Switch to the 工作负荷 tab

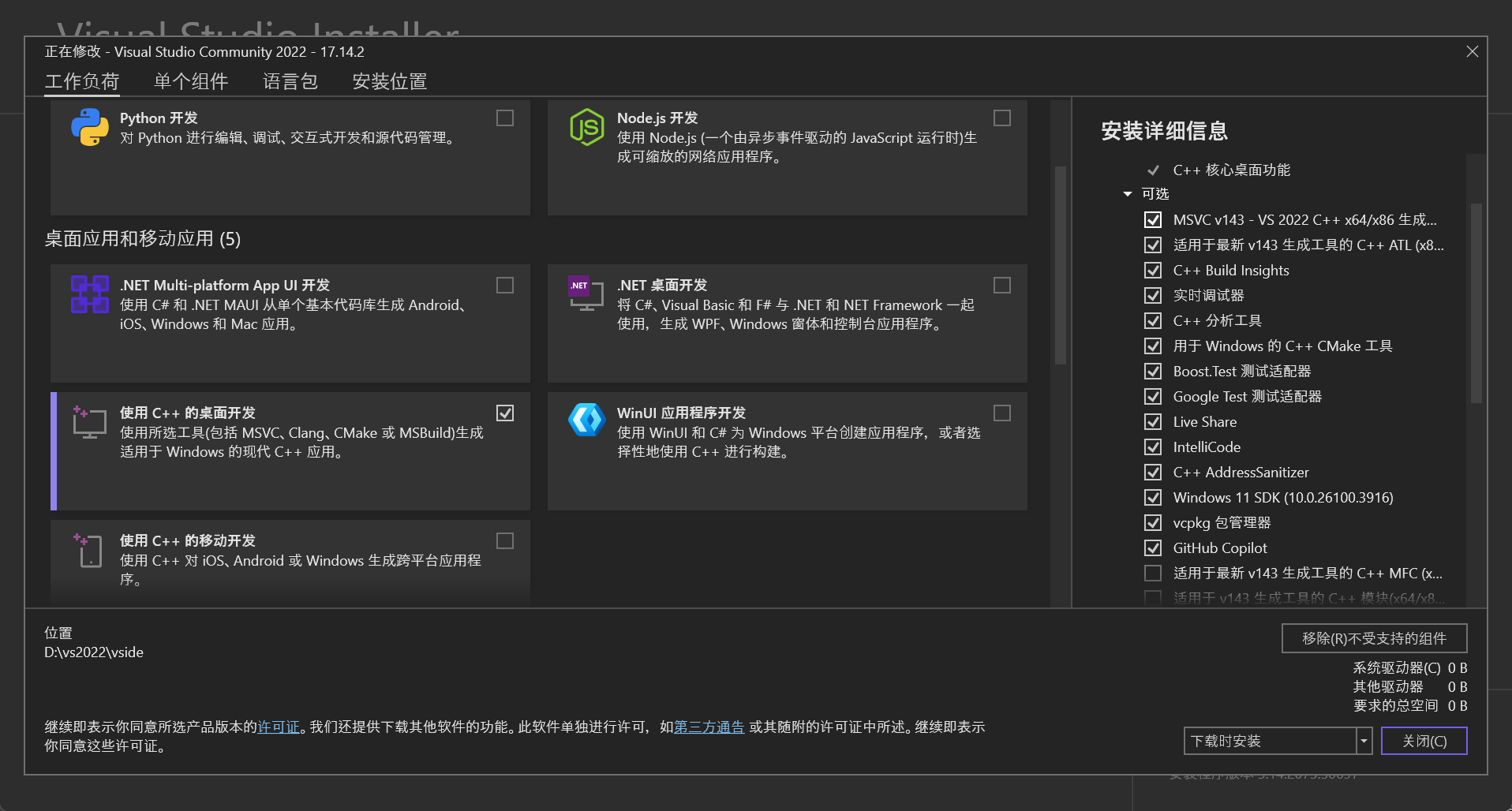coord(82,81)
